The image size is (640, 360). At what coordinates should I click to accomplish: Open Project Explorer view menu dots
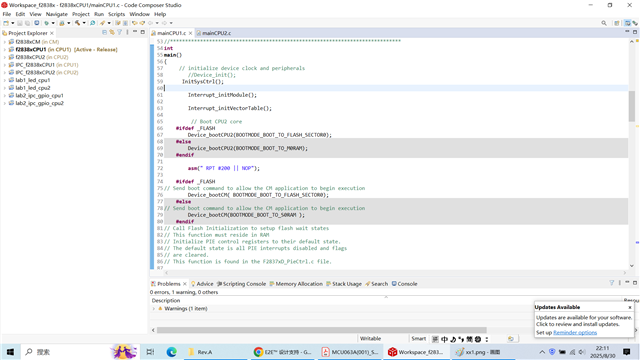[127, 32]
